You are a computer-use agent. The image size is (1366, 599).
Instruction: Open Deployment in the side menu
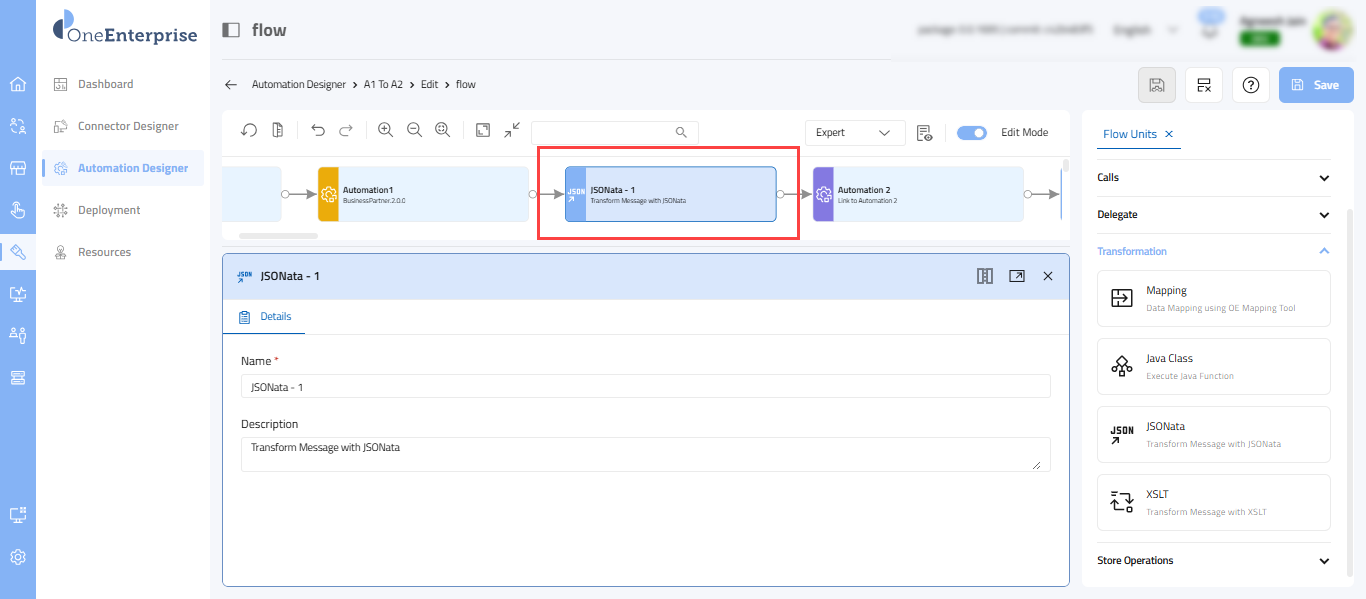(109, 210)
